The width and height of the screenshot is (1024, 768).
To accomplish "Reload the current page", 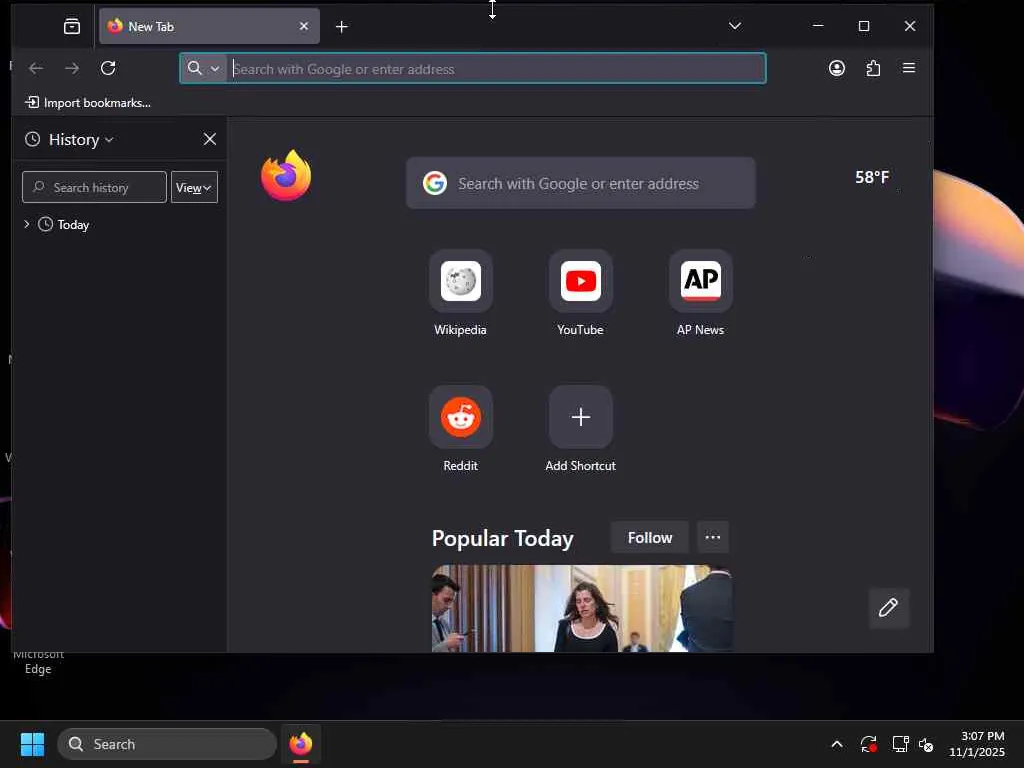I will click(108, 68).
